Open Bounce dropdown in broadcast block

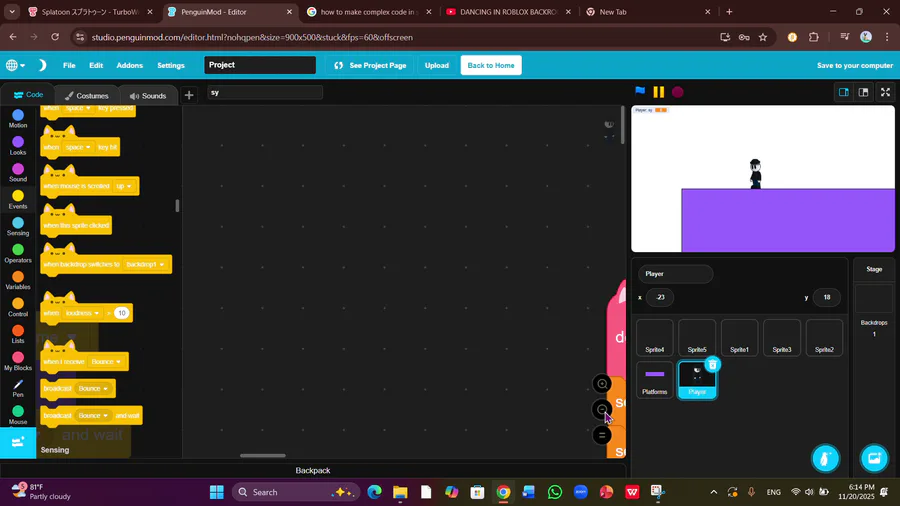click(92, 389)
